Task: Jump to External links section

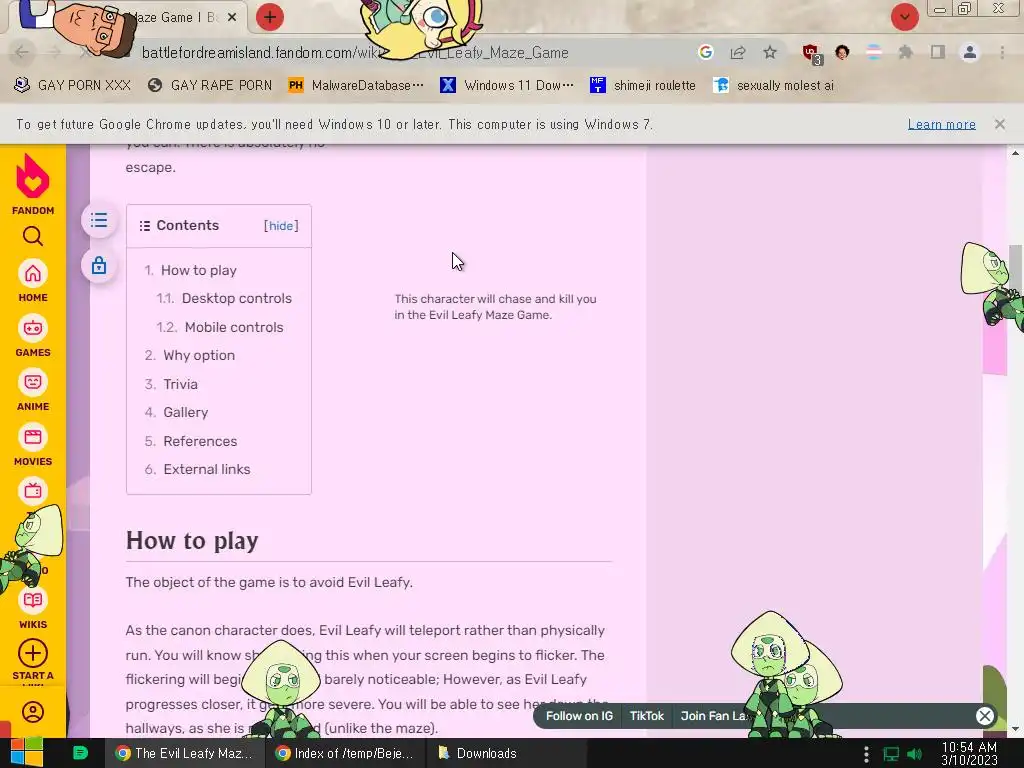Action: tap(206, 470)
